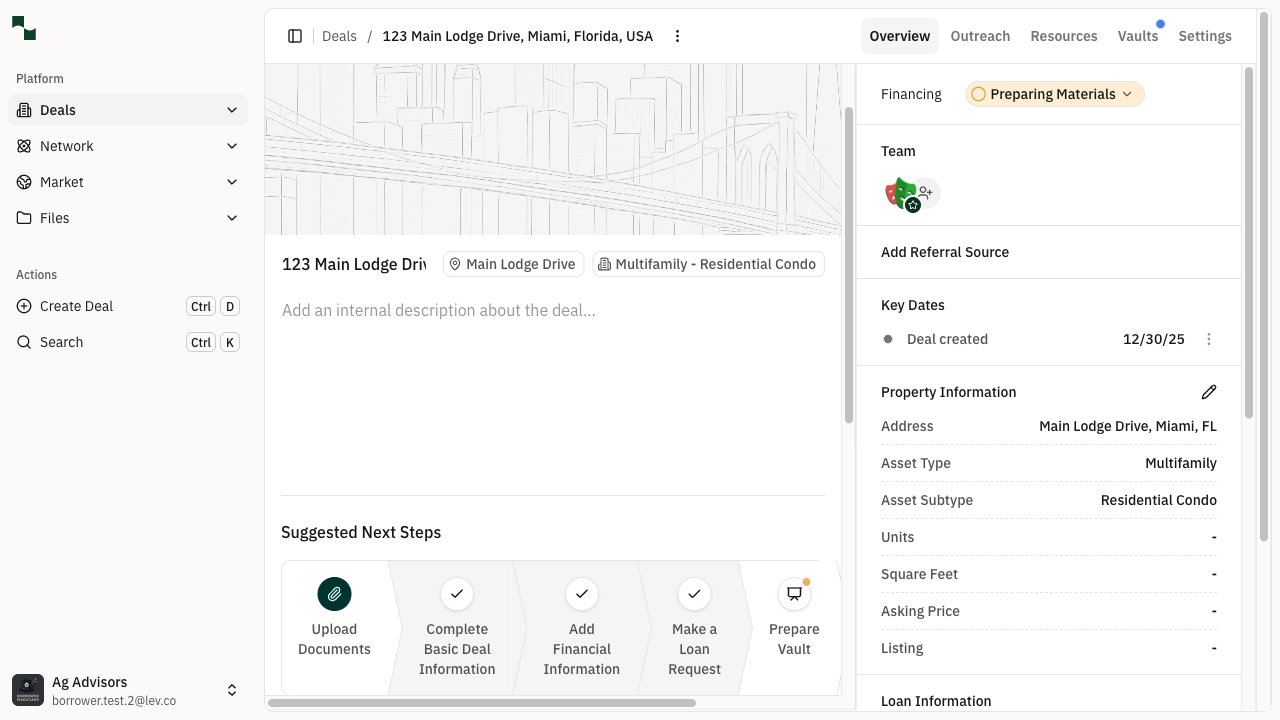The height and width of the screenshot is (720, 1280).
Task: Switch to the Outreach tab
Action: point(980,36)
